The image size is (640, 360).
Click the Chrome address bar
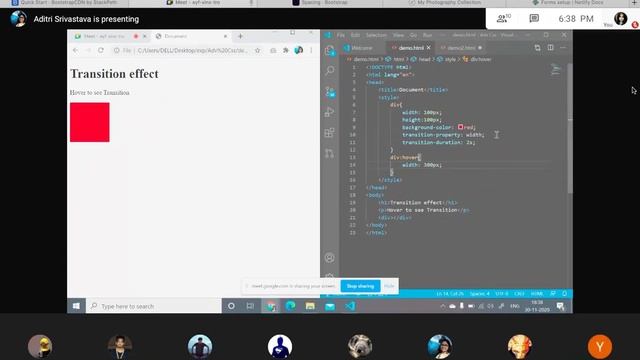(186, 51)
